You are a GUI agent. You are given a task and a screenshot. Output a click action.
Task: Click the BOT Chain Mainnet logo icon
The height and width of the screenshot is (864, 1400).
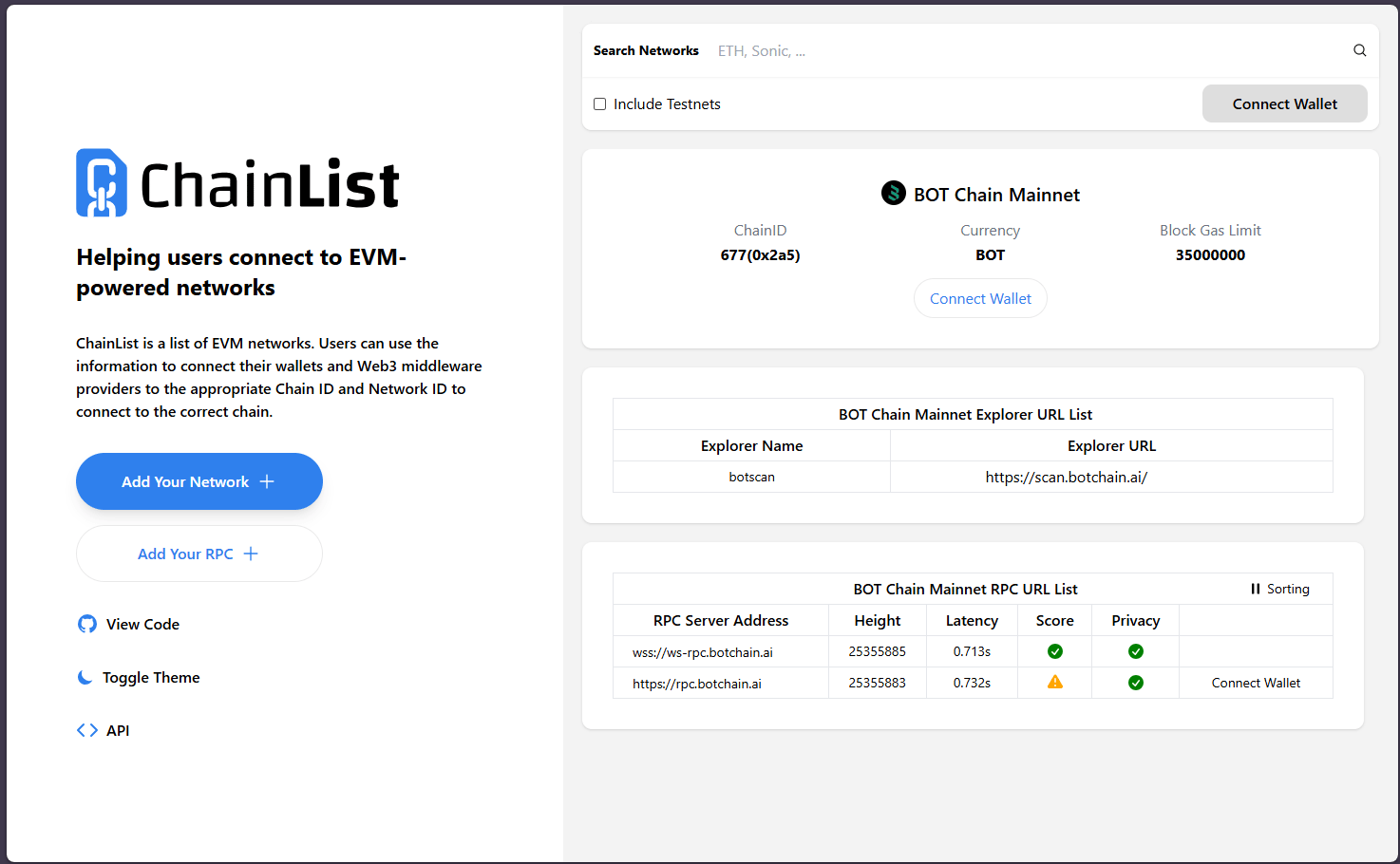pyautogui.click(x=893, y=194)
